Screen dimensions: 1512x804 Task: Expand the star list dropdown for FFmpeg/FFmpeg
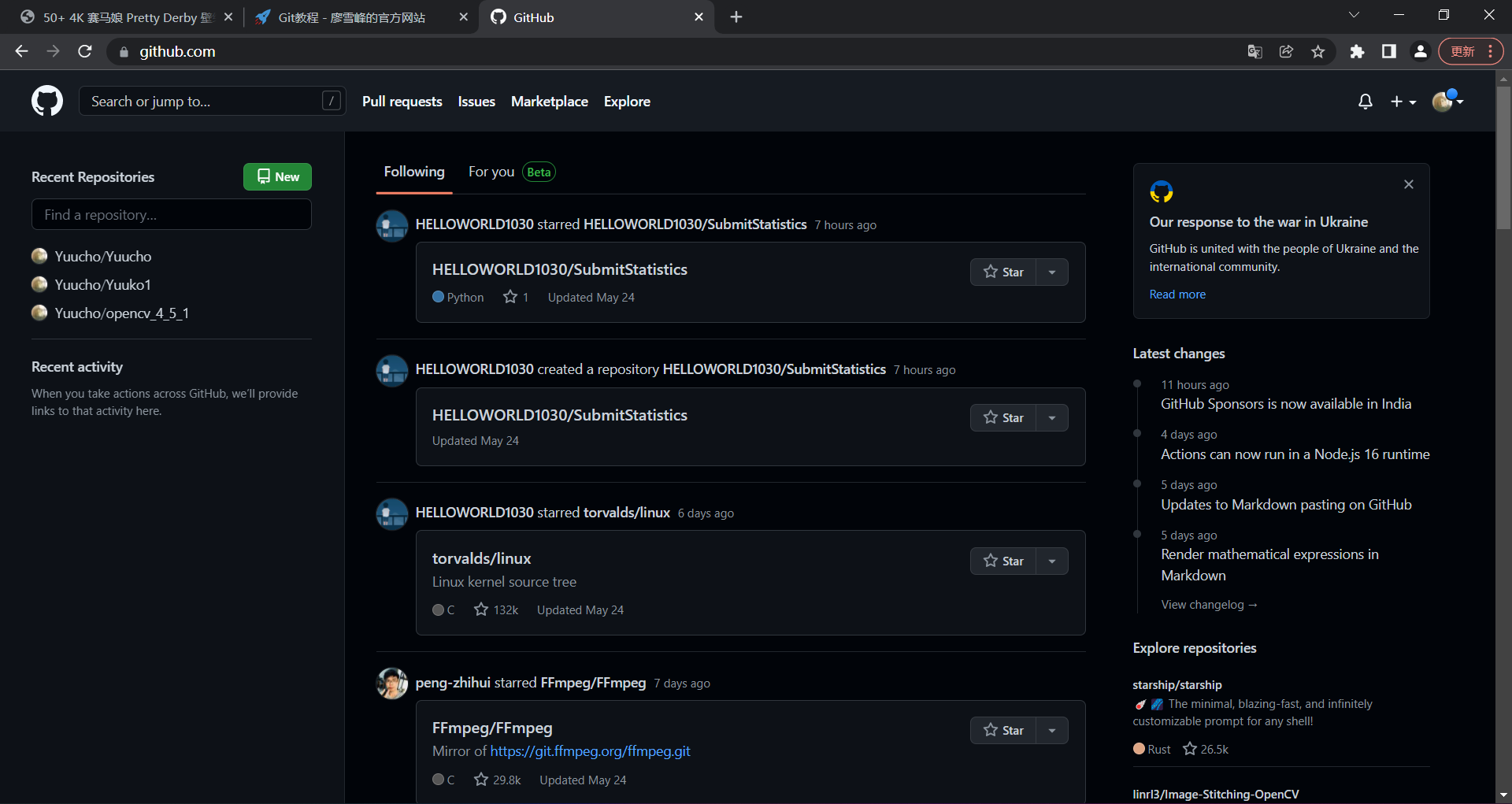[x=1052, y=730]
